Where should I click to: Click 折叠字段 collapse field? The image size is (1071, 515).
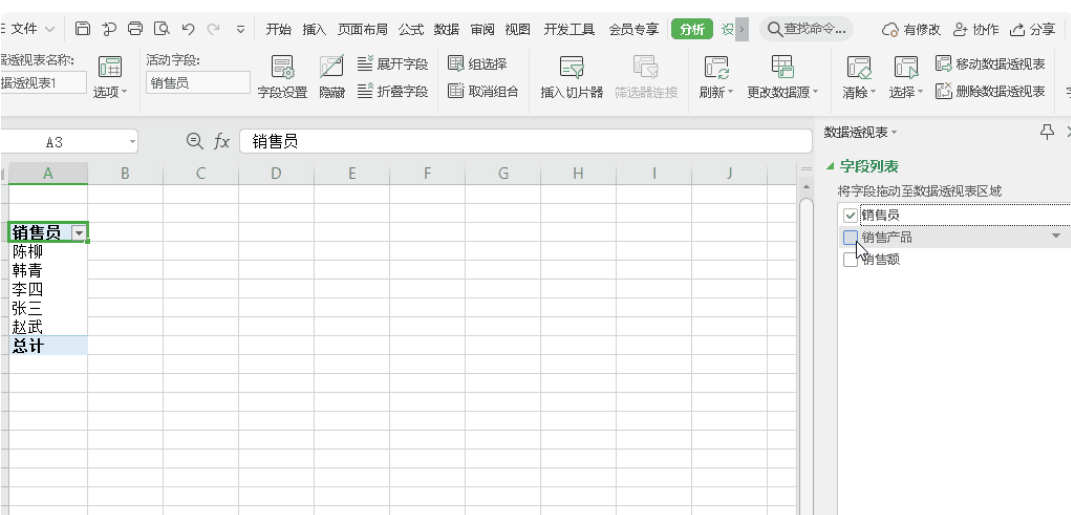point(393,91)
